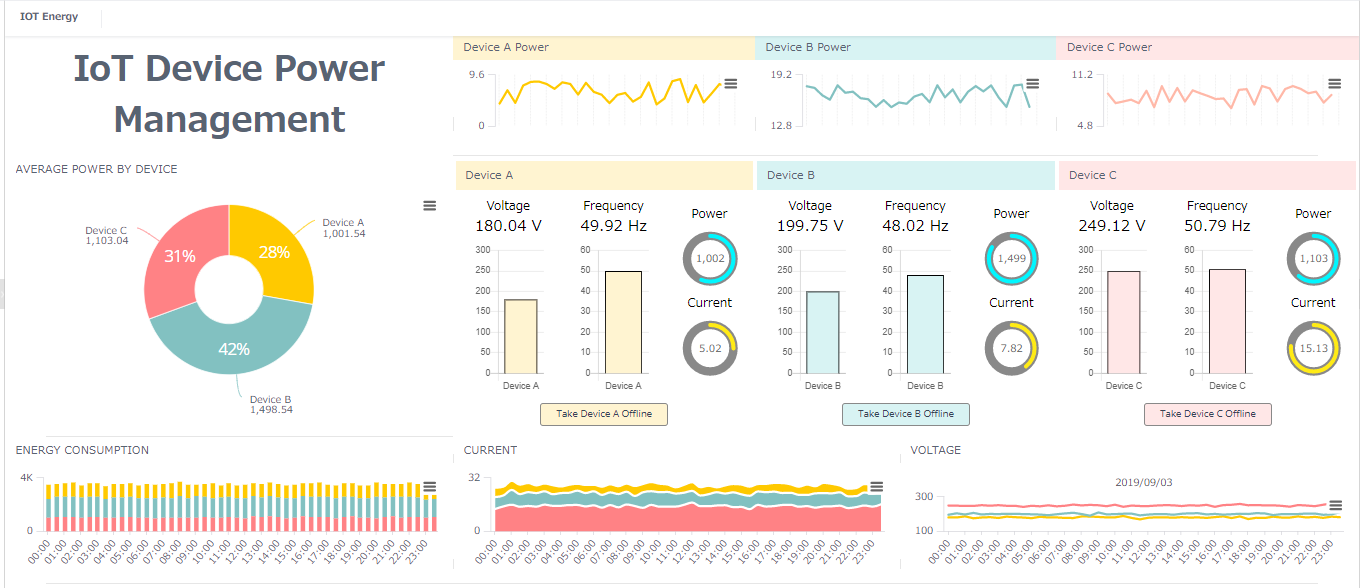Click the Device C Frequency bar
The width and height of the screenshot is (1360, 588).
coord(1227,321)
